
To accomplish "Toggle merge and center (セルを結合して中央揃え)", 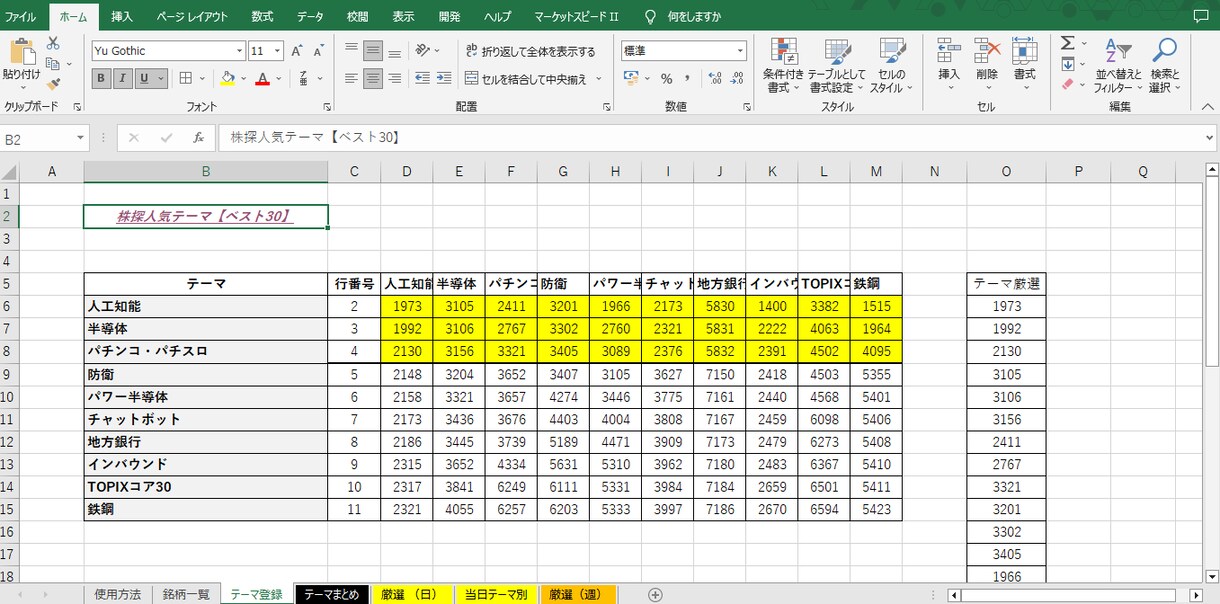I will click(x=527, y=79).
